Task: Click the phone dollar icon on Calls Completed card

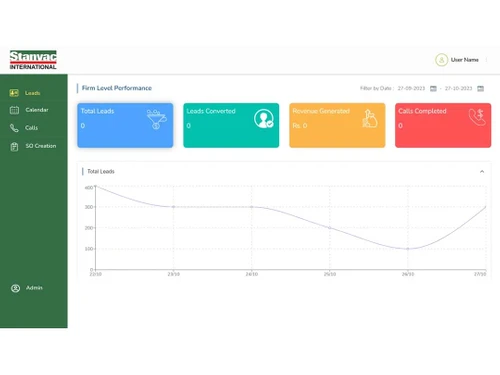Action: tap(477, 117)
